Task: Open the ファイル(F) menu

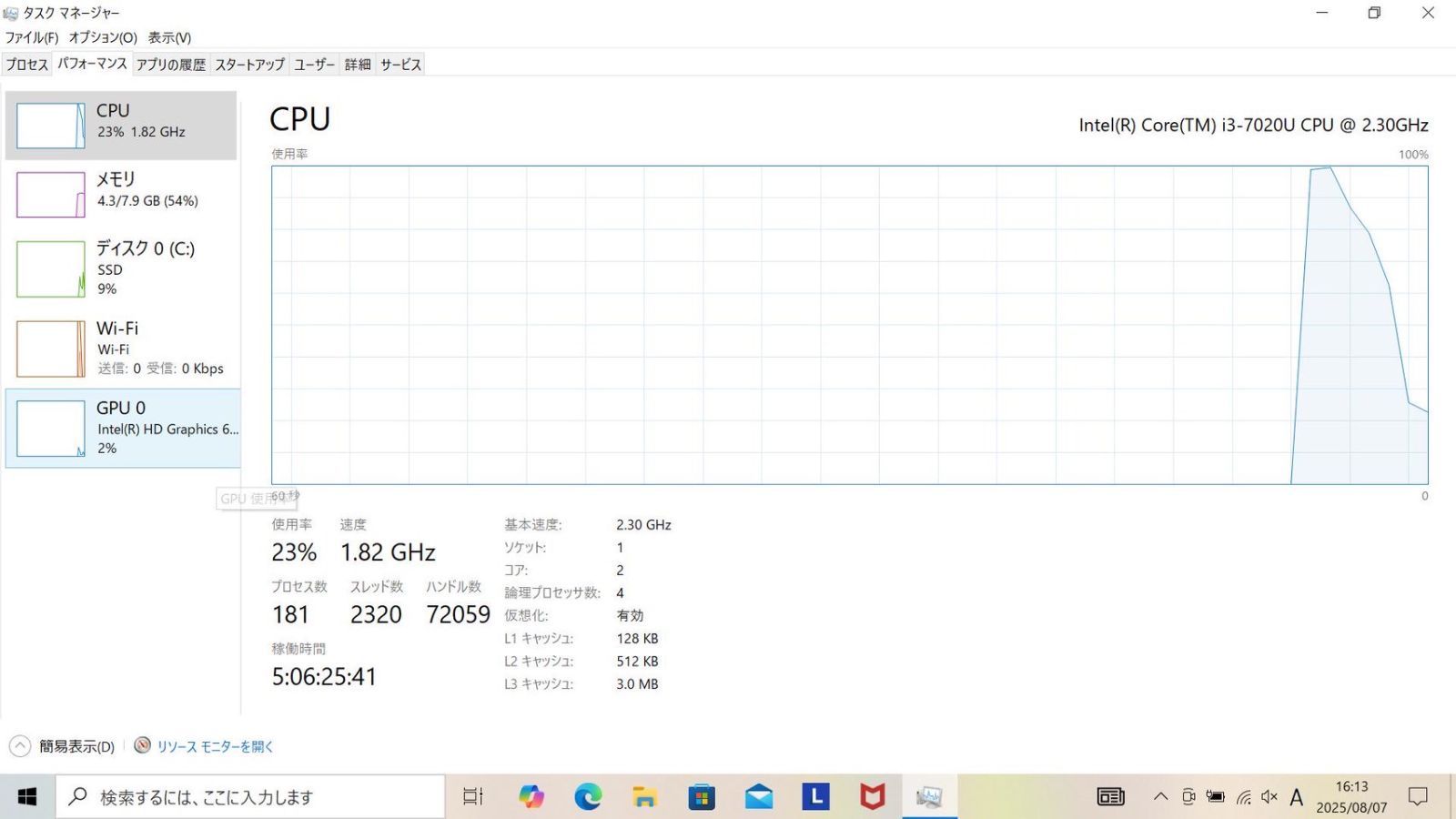Action: [x=32, y=37]
